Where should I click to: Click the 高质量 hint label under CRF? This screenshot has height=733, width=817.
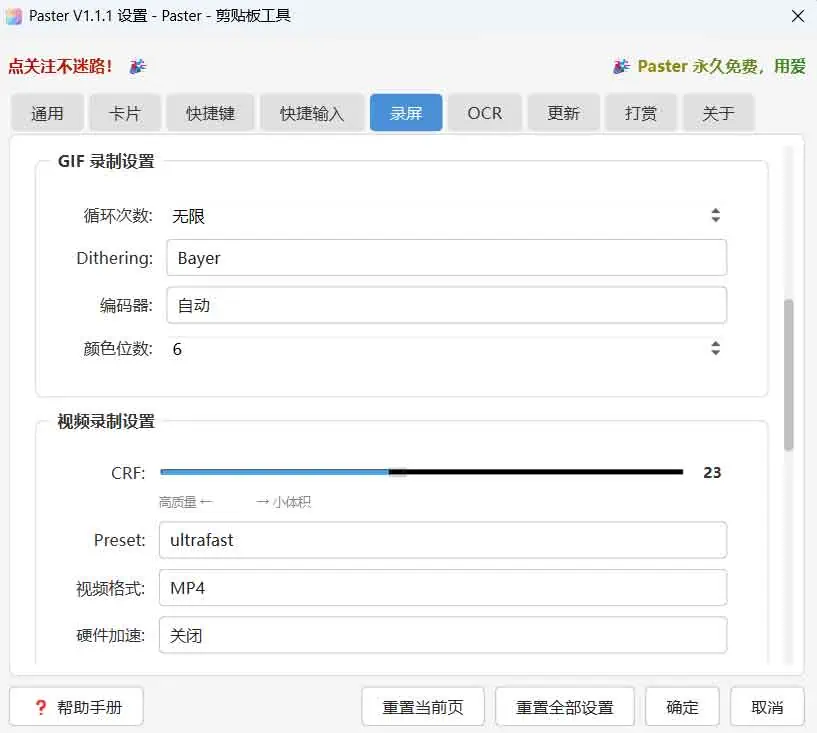pyautogui.click(x=185, y=502)
